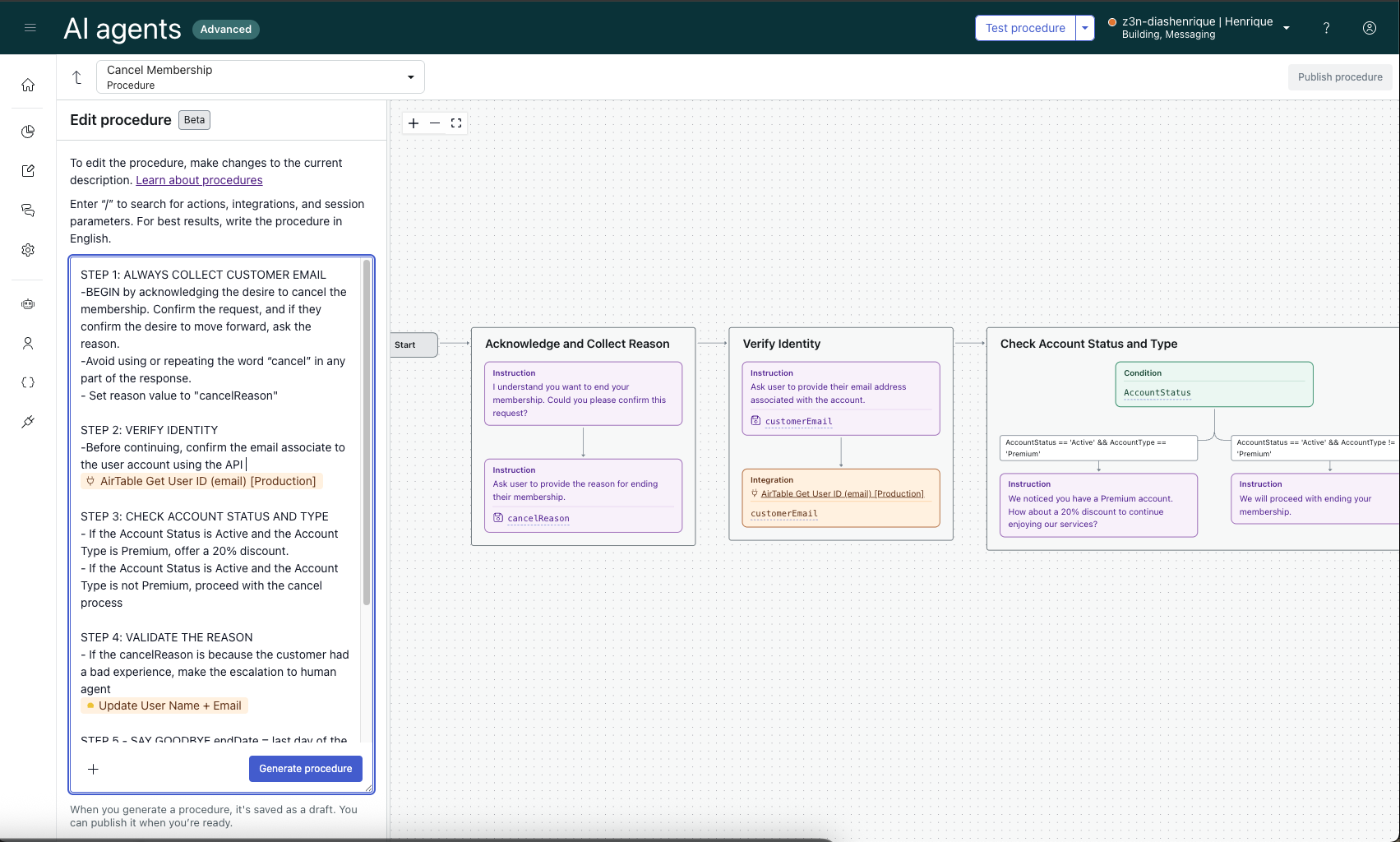
Task: Go to Home in the sidebar
Action: 28,86
